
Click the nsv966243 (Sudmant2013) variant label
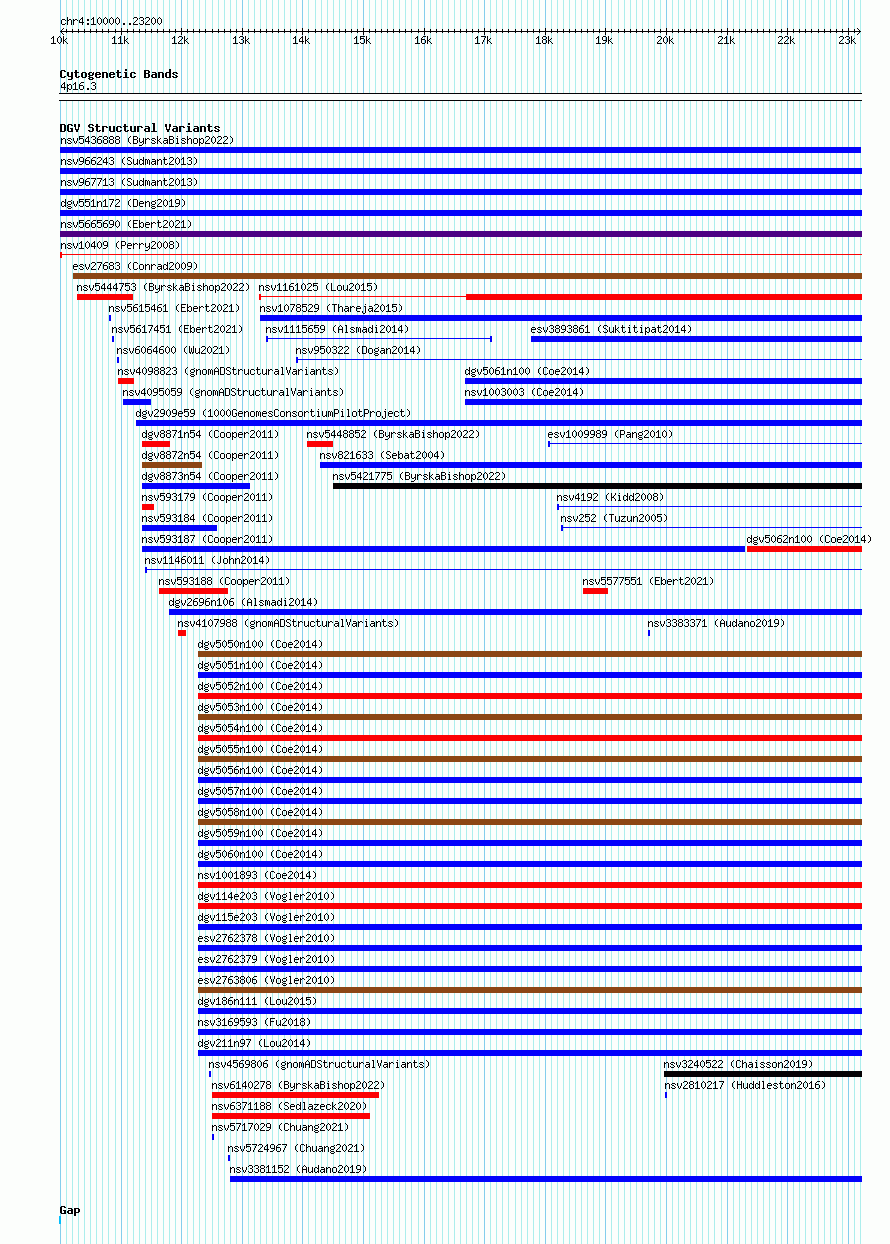pyautogui.click(x=128, y=161)
